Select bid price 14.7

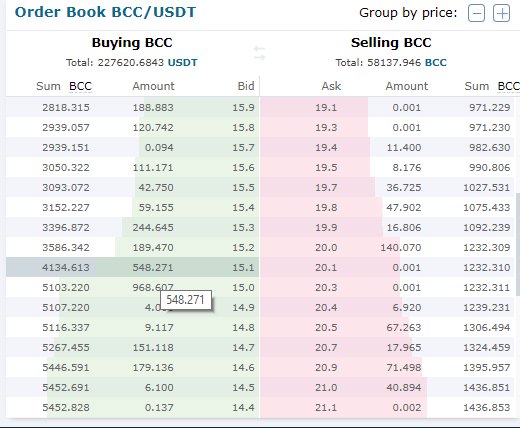coord(243,347)
